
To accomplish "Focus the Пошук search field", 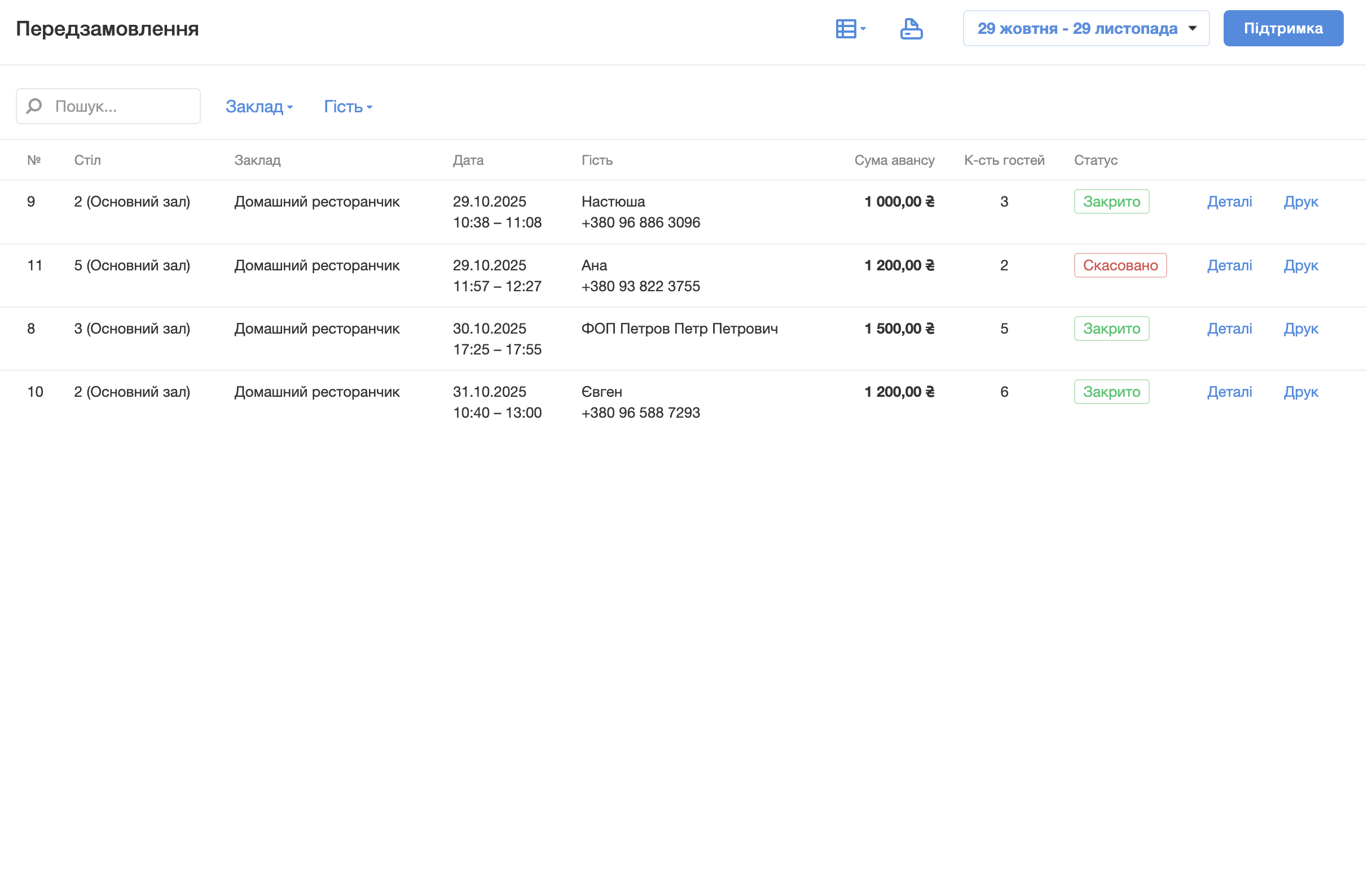I will [x=122, y=106].
